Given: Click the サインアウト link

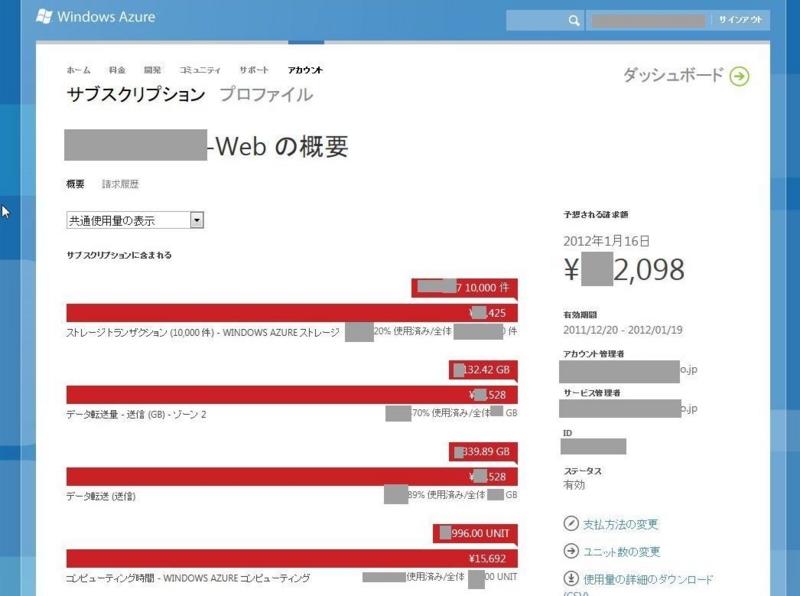Looking at the screenshot, I should 740,20.
